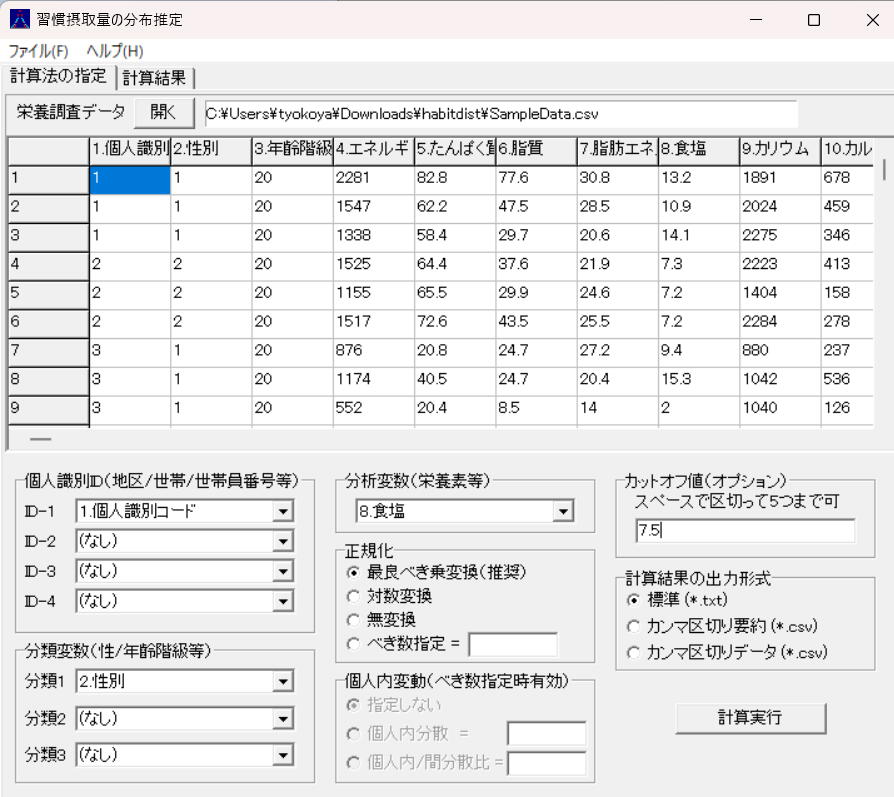Switch to the 計算結果 tab
Screen dimensions: 894x797
tap(156, 78)
